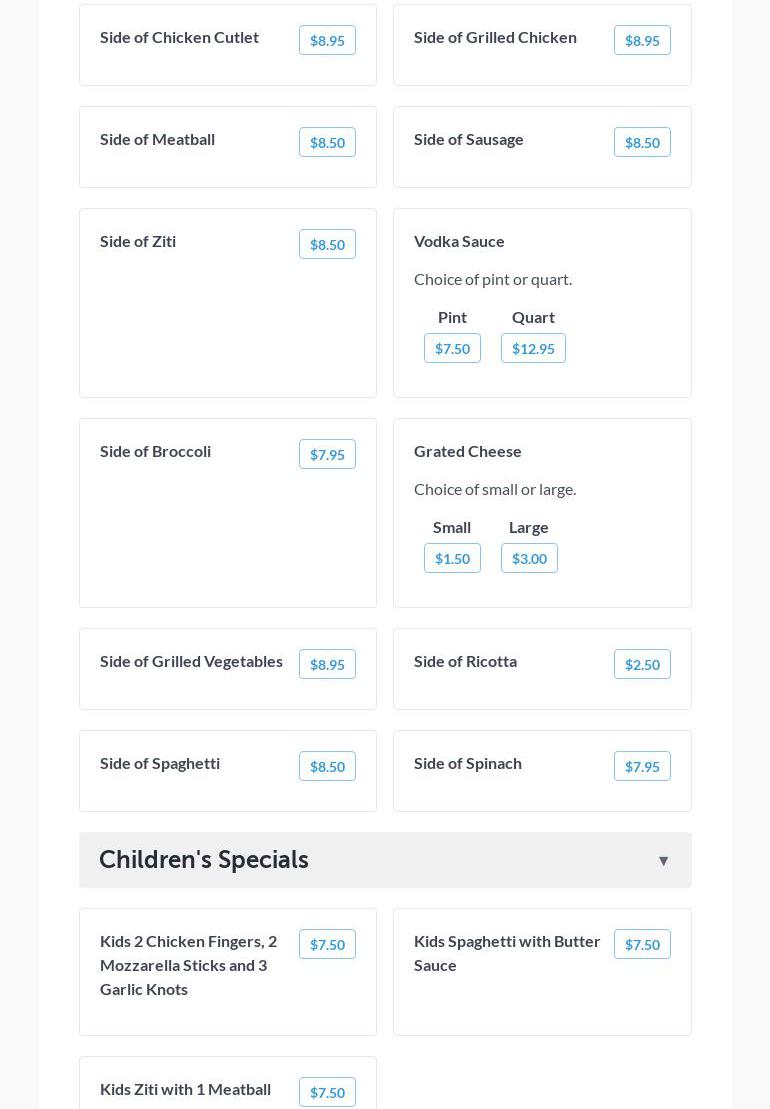Add Side of Grilled Vegetables price button

coord(327,665)
